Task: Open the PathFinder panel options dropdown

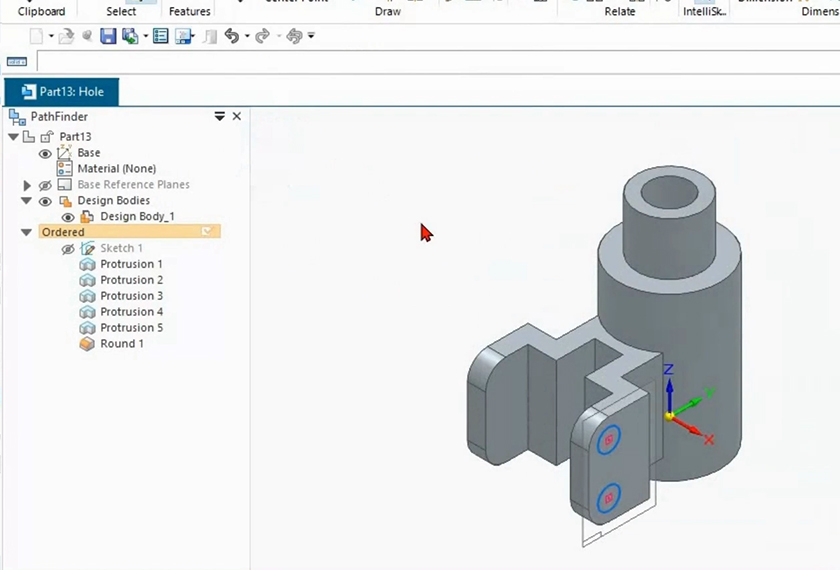Action: tap(220, 117)
